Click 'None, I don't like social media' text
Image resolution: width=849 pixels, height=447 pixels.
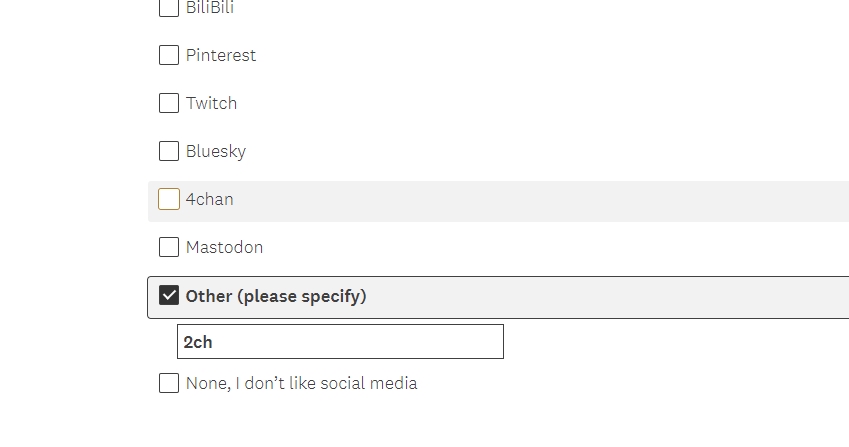pyautogui.click(x=301, y=383)
